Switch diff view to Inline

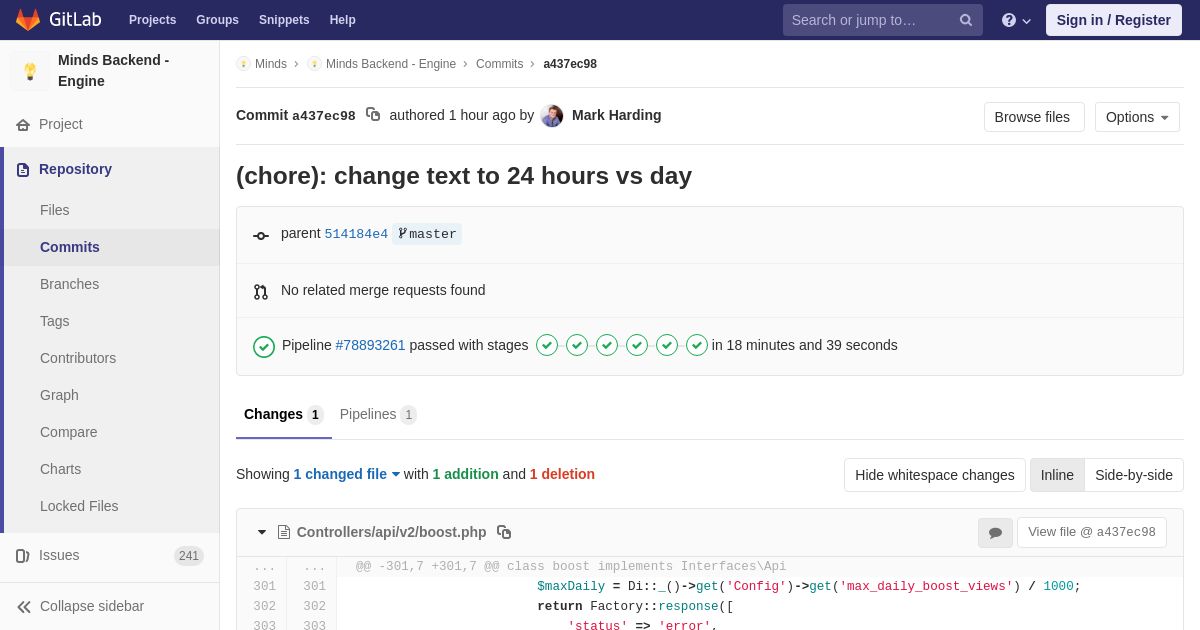(1057, 475)
